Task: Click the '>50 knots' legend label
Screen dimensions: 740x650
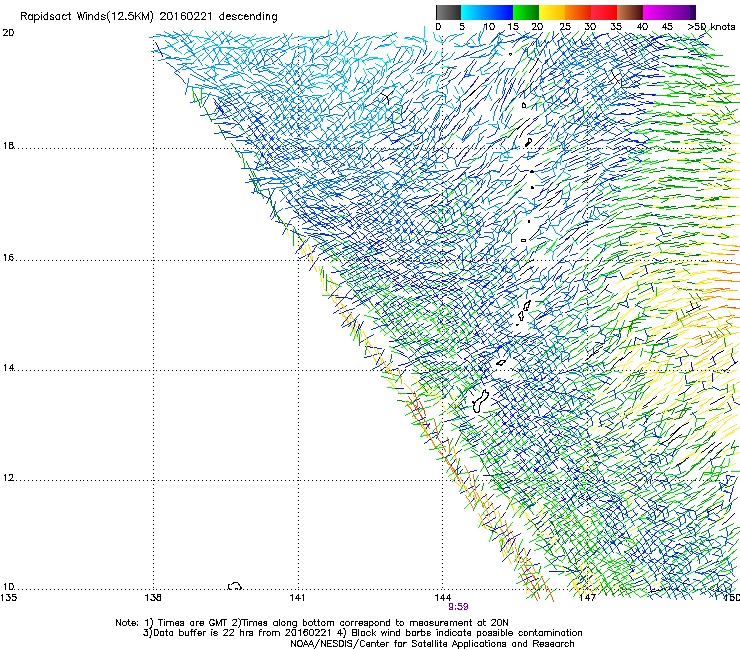Action: point(711,27)
